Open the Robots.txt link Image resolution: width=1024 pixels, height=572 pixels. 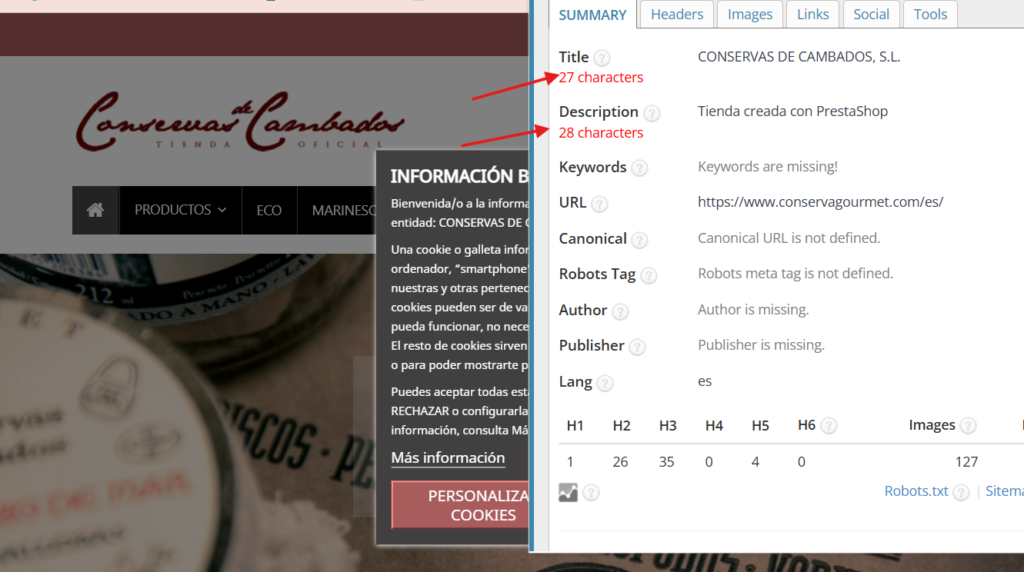916,491
